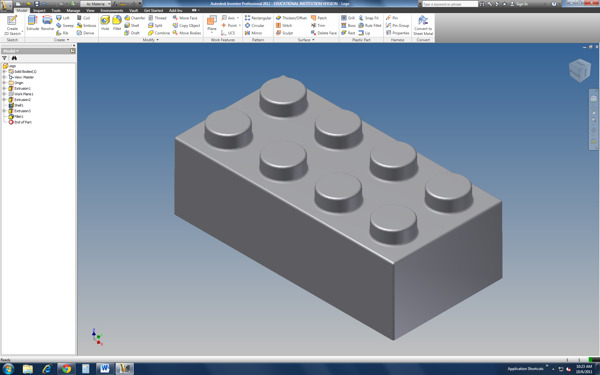Viewport: 600px width, 375px height.
Task: Open the View ribbon tab
Action: coord(90,10)
